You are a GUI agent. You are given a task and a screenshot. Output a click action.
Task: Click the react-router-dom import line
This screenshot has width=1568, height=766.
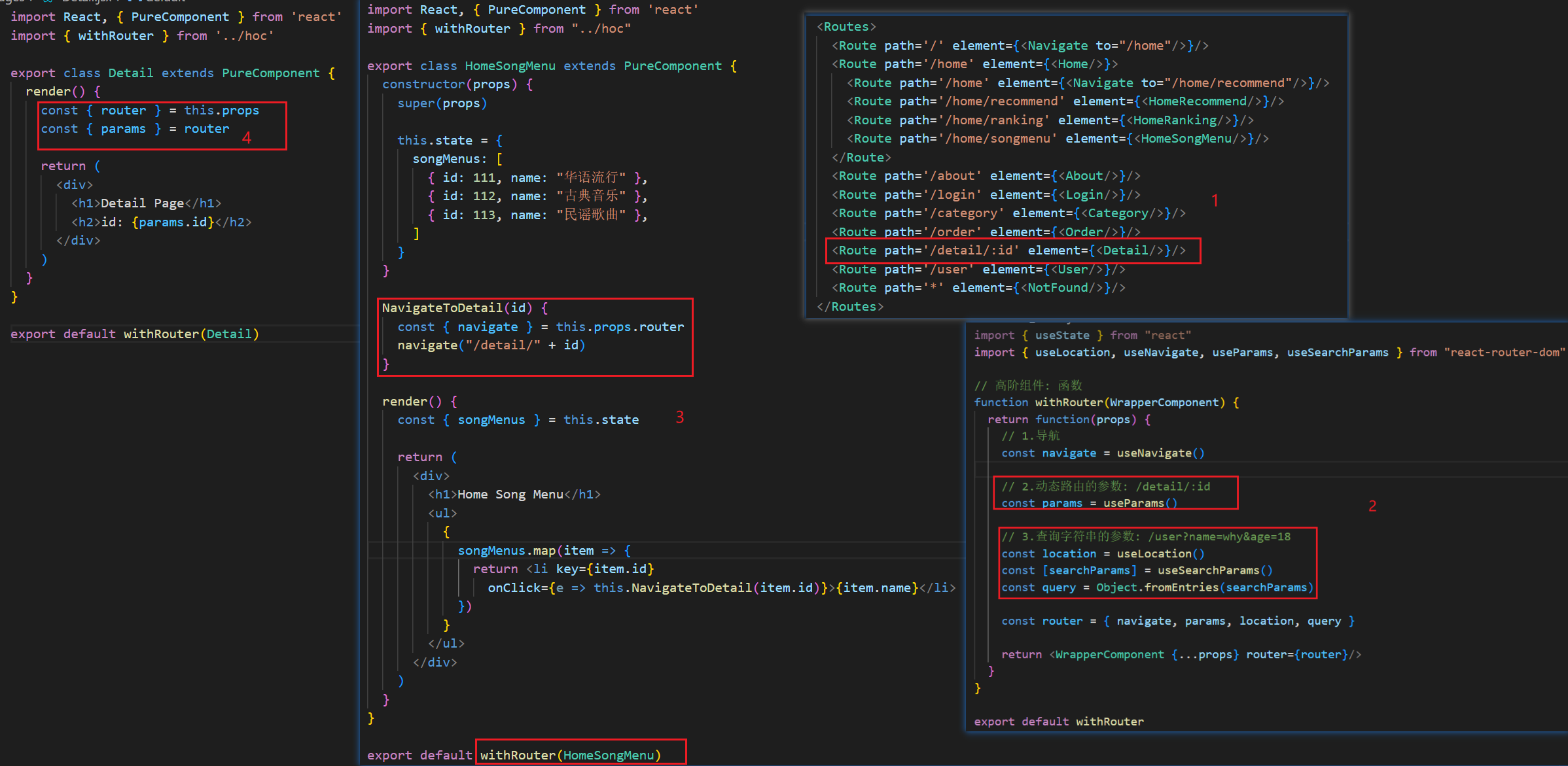[x=1270, y=353]
